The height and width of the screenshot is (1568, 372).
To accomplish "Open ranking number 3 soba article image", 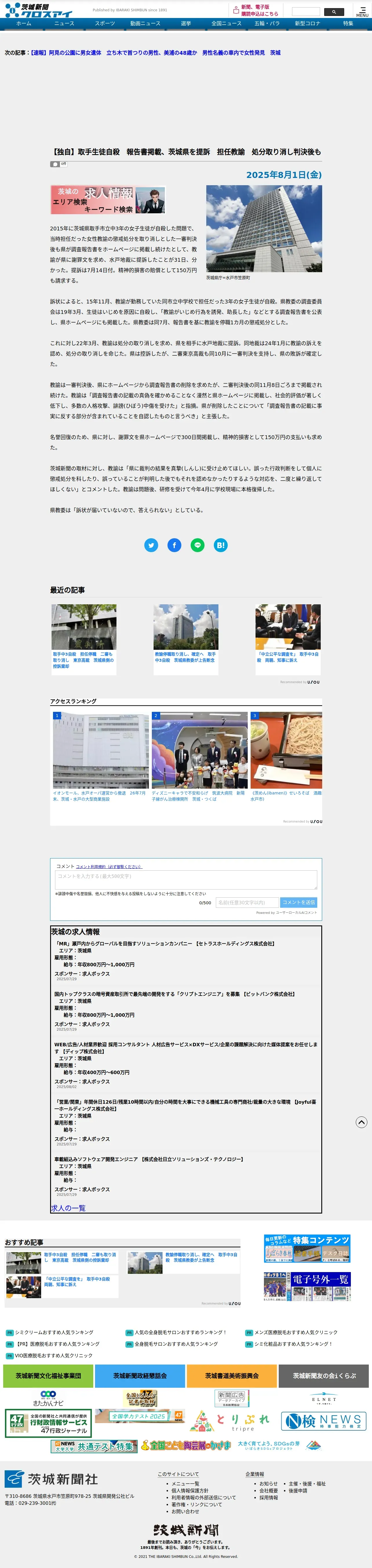I will [286, 750].
